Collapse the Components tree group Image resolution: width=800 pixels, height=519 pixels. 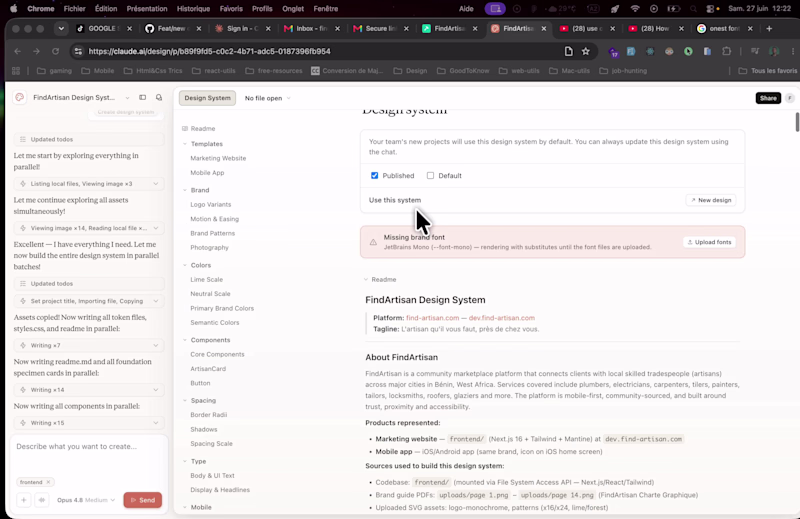pyautogui.click(x=185, y=340)
